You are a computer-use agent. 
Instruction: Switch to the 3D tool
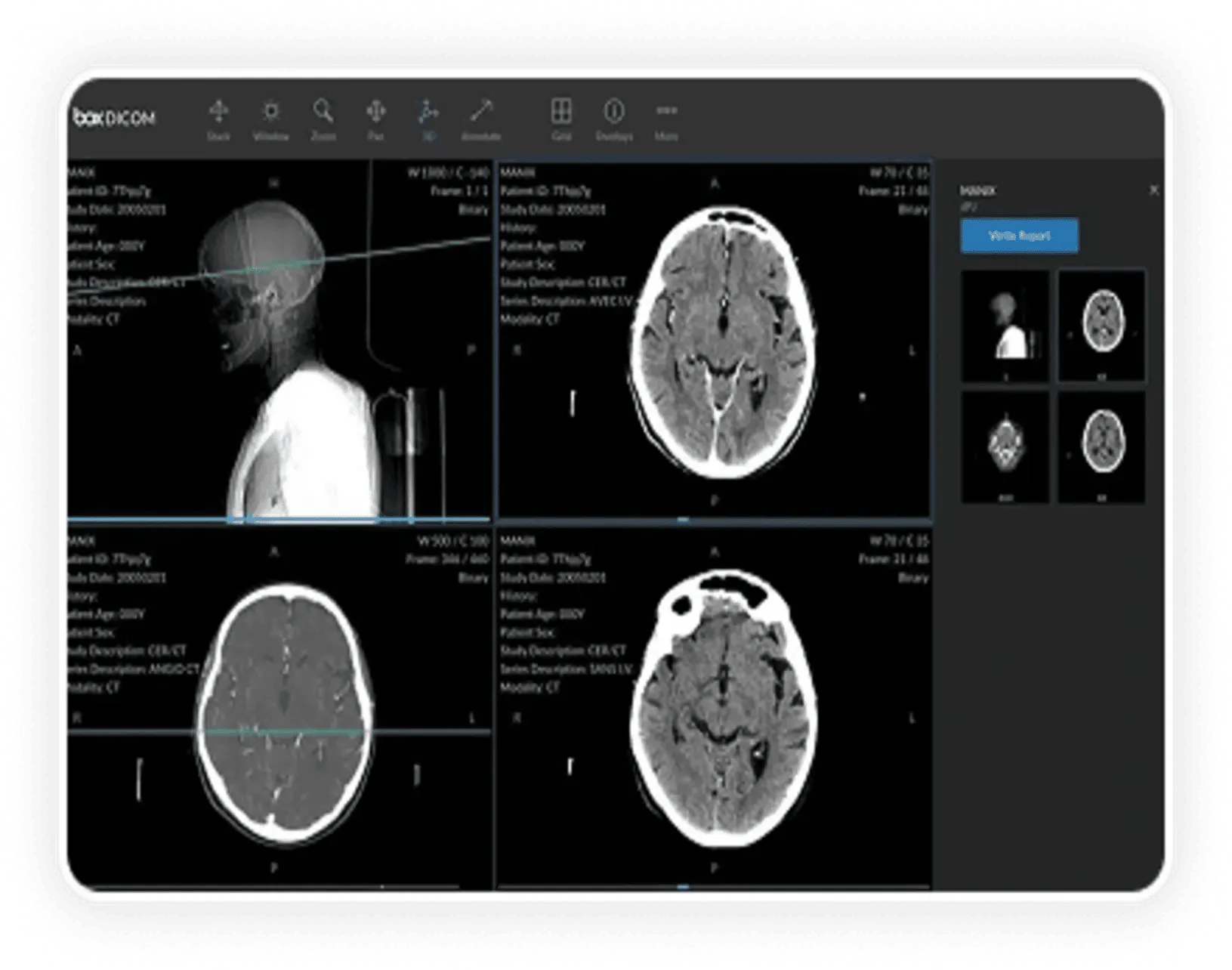428,121
